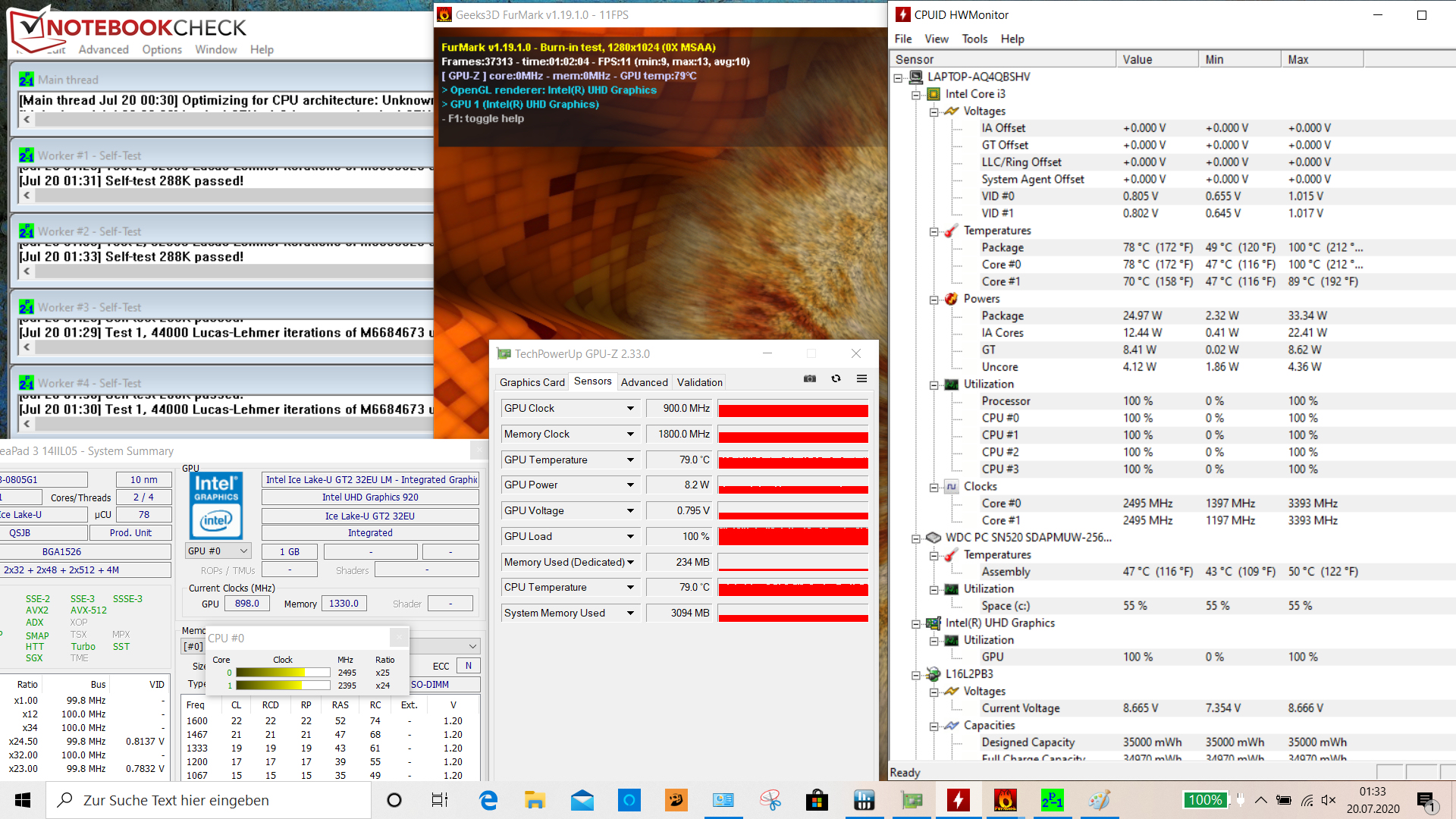
Task: Click the Prod. Unit button
Action: (130, 533)
